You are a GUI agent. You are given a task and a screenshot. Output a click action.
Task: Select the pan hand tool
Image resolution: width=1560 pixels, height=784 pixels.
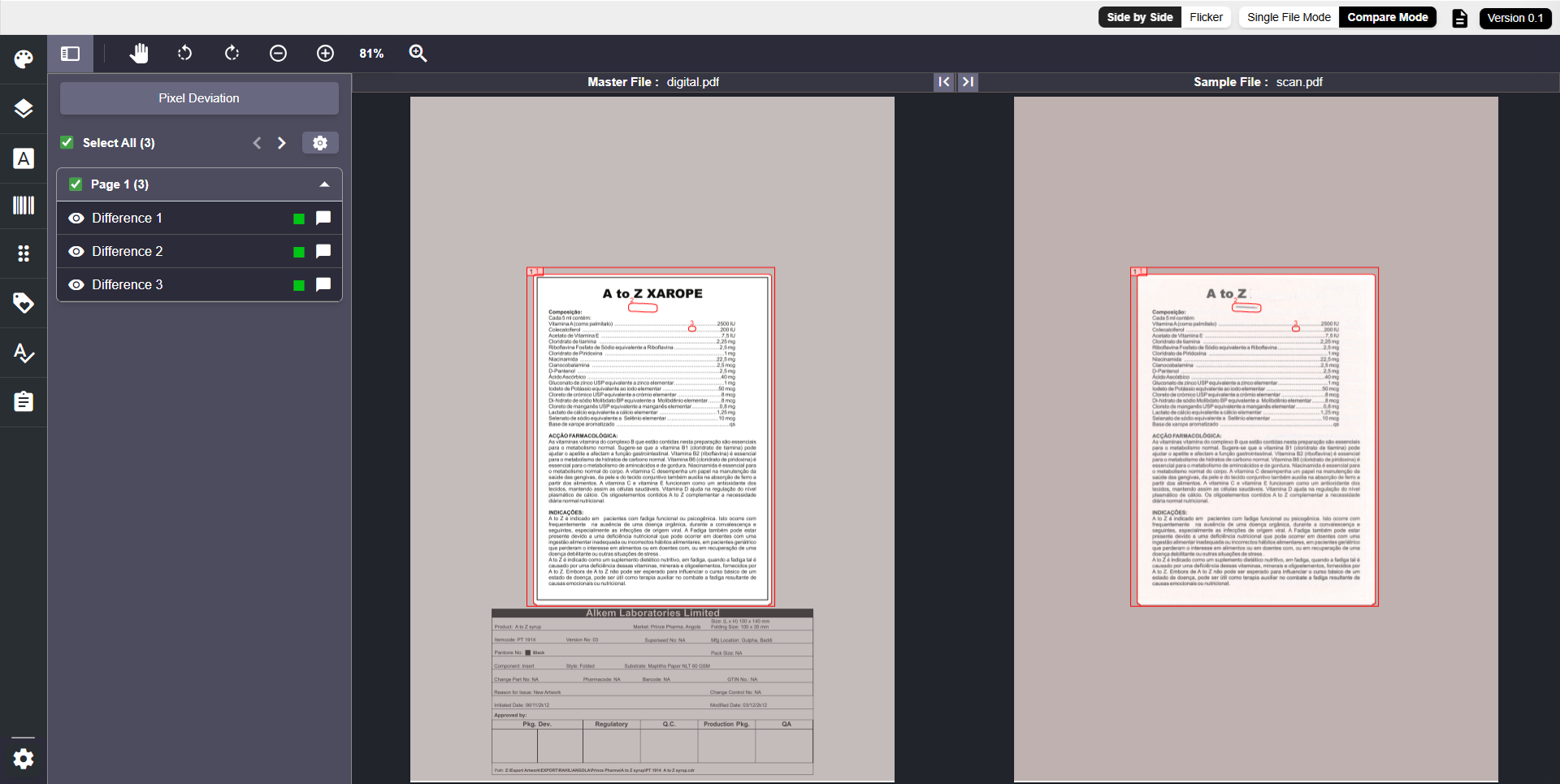139,54
